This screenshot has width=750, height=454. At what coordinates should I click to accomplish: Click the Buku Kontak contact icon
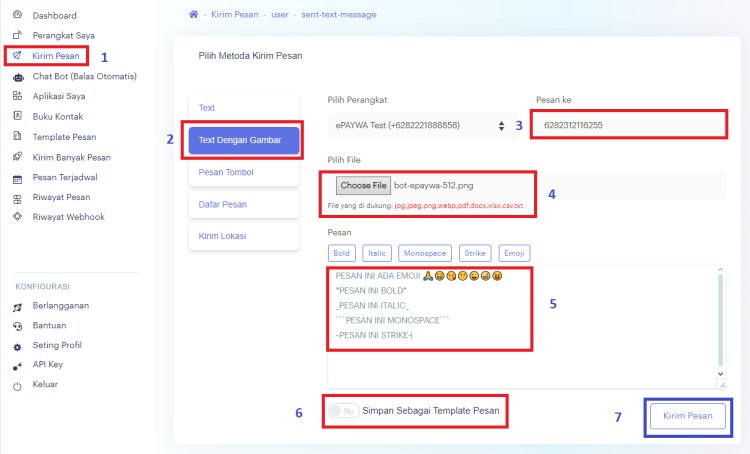click(18, 116)
